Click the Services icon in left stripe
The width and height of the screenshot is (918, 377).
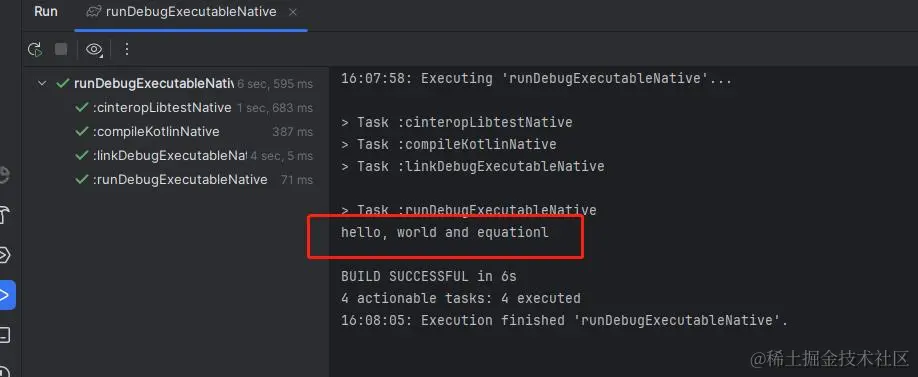point(5,255)
